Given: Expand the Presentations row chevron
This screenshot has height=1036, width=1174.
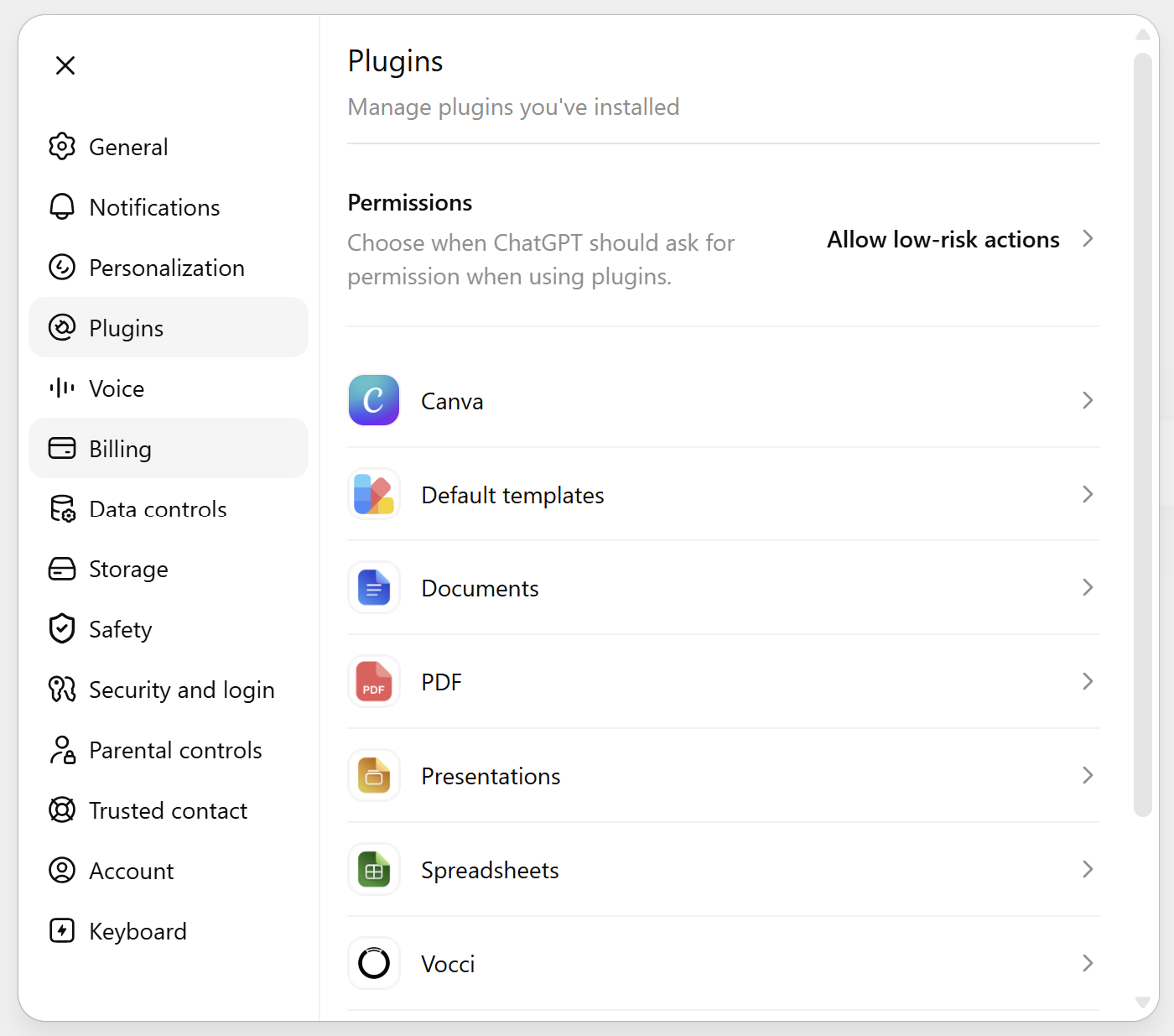Looking at the screenshot, I should (1088, 776).
